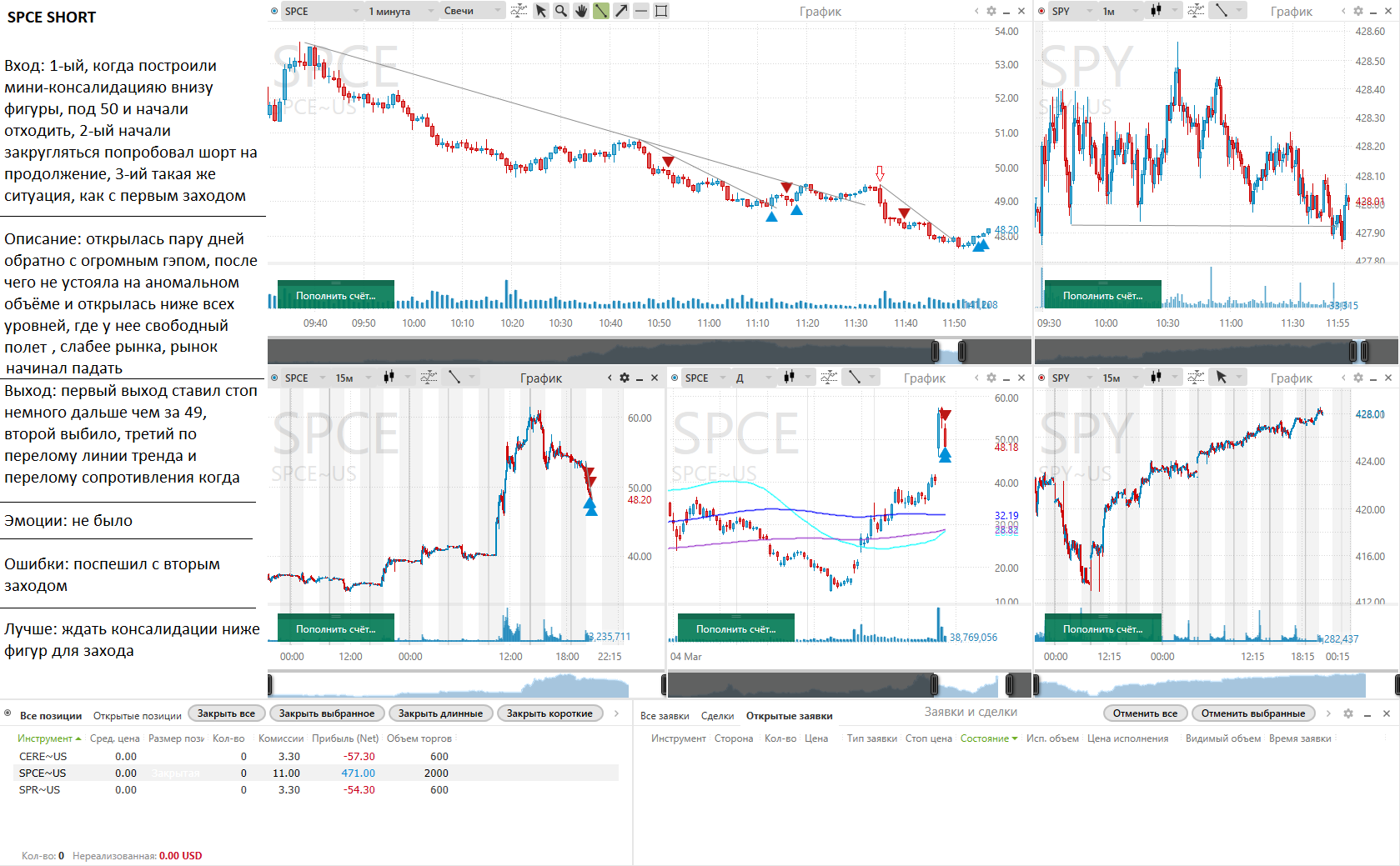Expand line tool dropdown arrow in top SPY chart

[1239, 11]
